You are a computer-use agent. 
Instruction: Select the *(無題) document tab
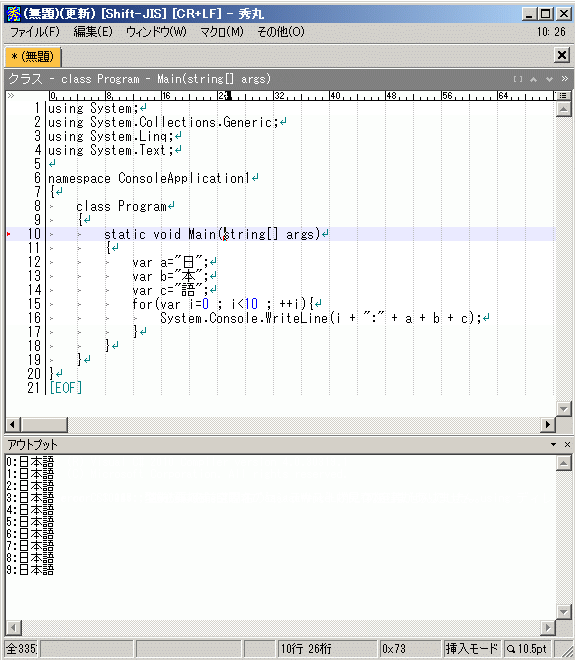point(33,56)
